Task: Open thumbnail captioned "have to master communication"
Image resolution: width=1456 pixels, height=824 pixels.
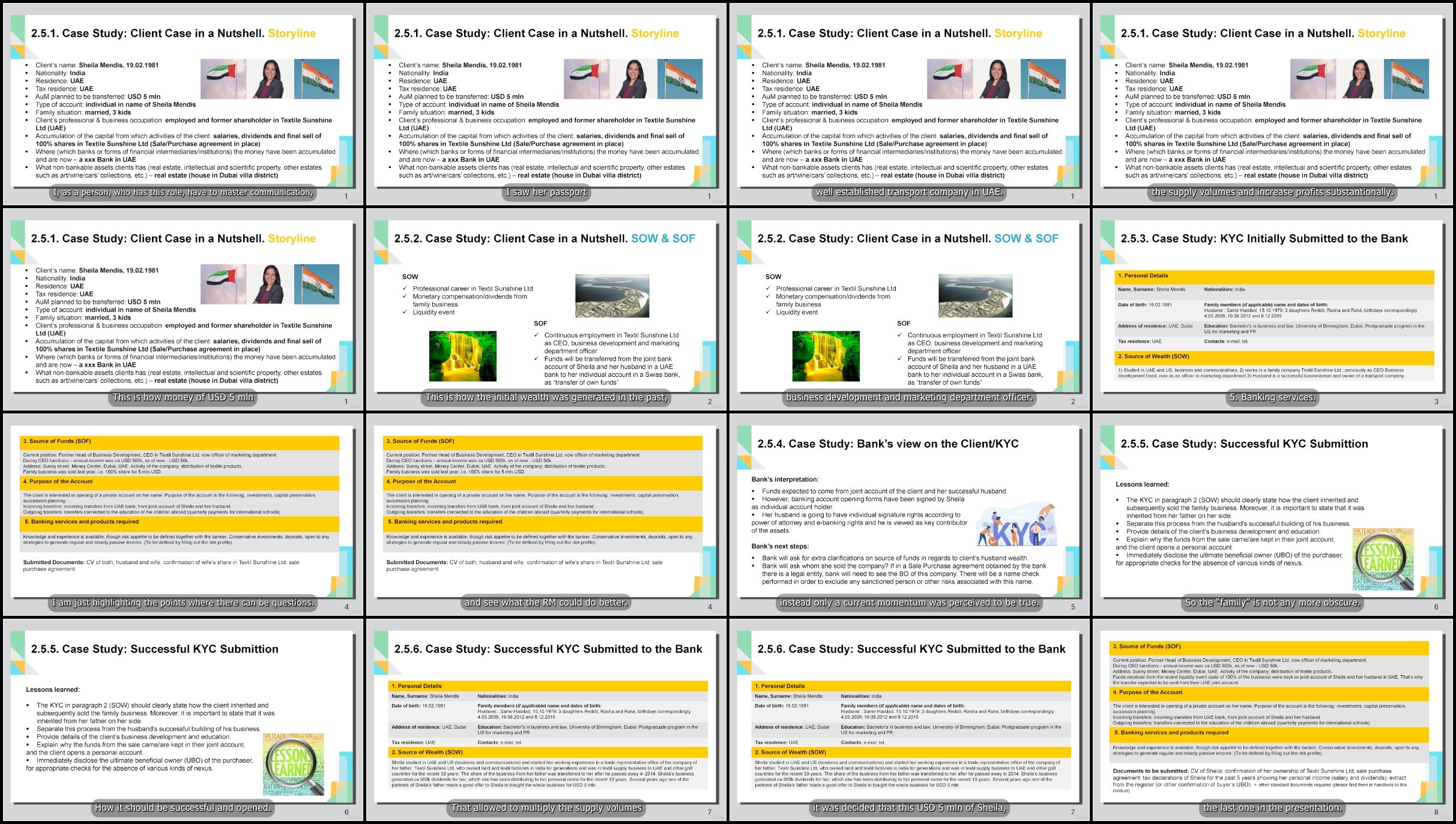Action: pos(183,104)
